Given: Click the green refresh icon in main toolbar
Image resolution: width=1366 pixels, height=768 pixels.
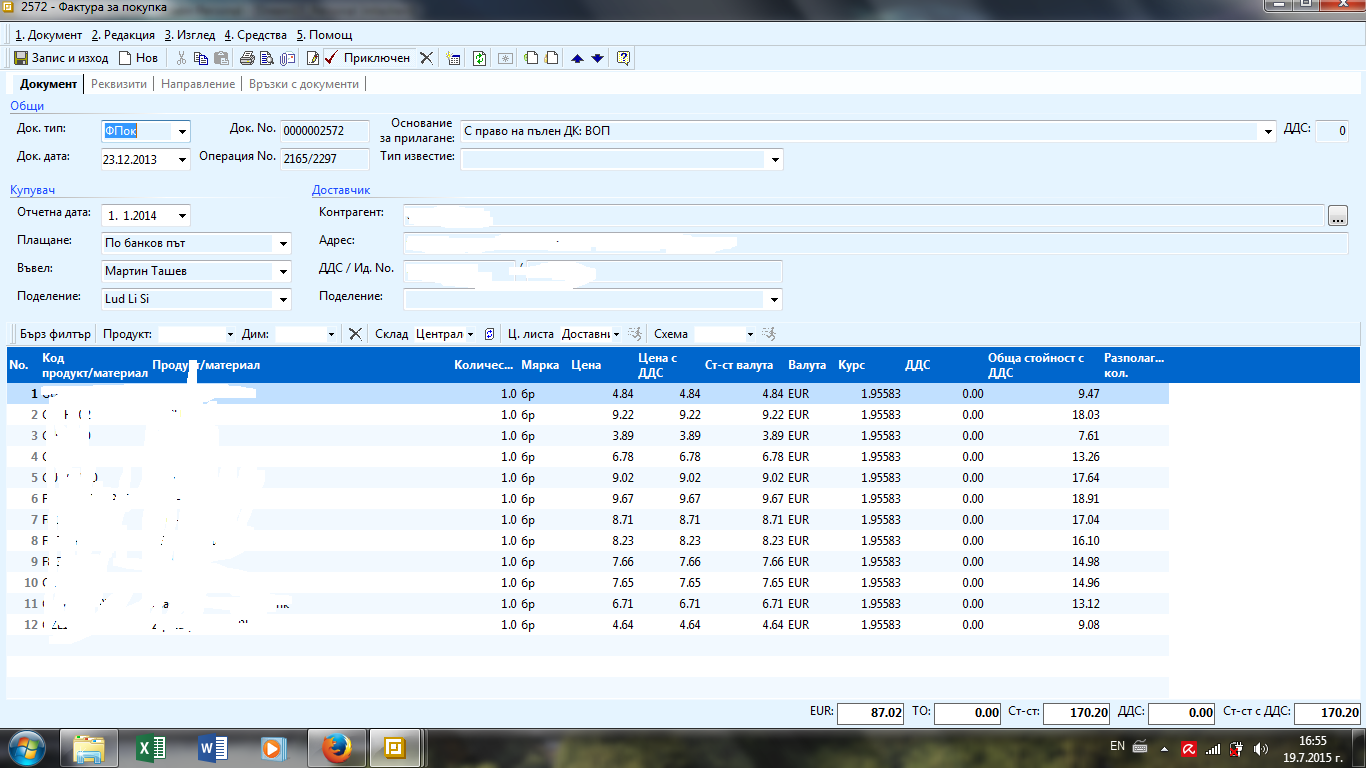Looking at the screenshot, I should pyautogui.click(x=480, y=58).
